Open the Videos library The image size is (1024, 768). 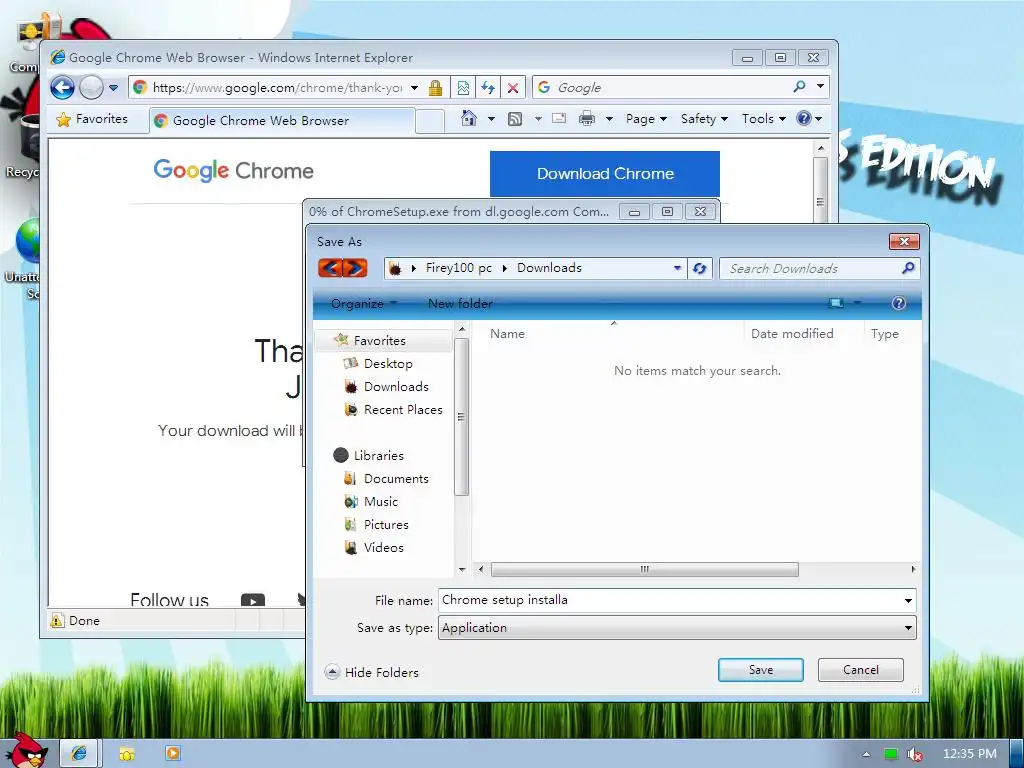tap(383, 547)
